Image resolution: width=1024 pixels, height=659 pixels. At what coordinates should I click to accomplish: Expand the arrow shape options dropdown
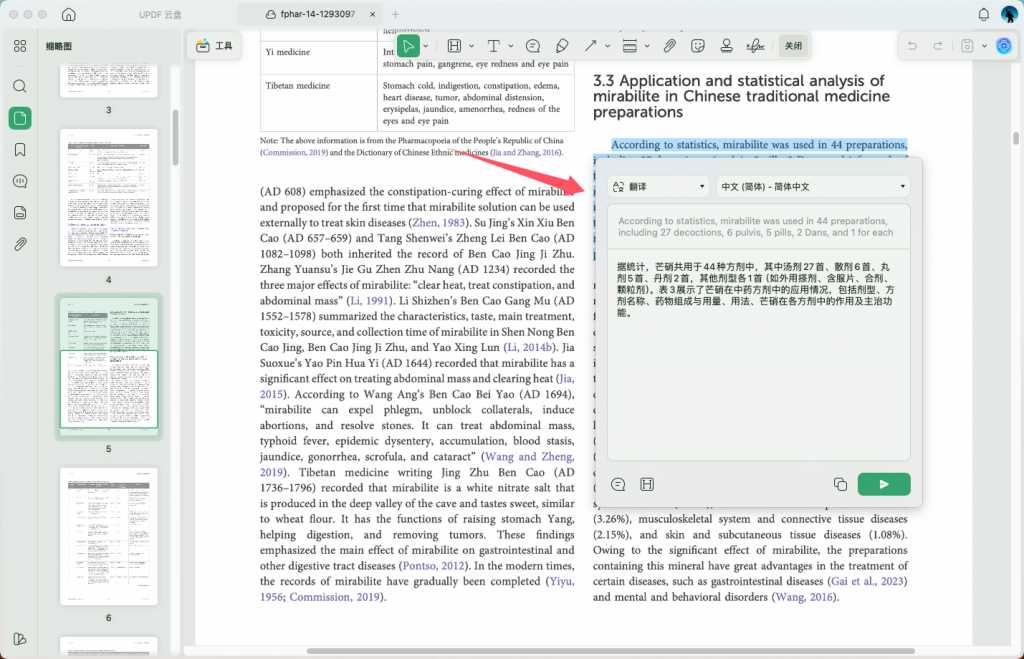pyautogui.click(x=607, y=46)
